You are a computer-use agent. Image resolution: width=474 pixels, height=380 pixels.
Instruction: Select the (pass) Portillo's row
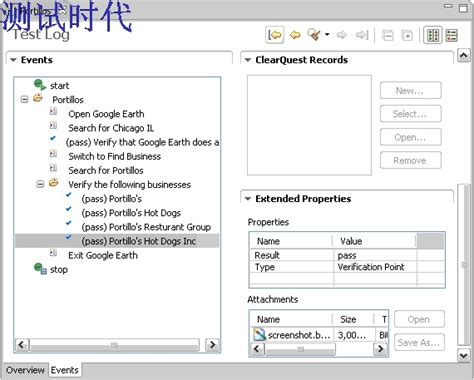[112, 199]
